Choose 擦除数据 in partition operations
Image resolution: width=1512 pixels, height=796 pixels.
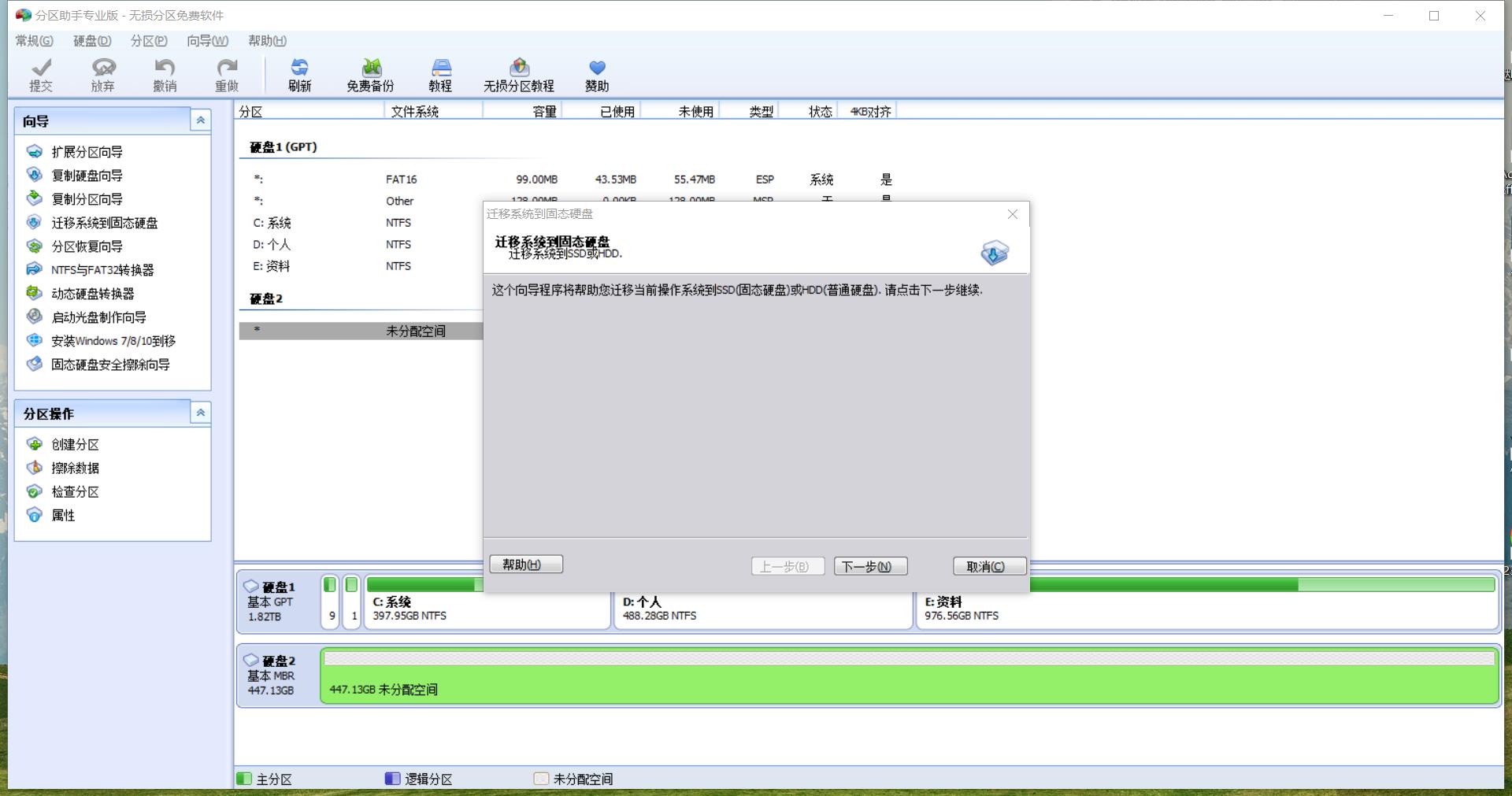(75, 468)
